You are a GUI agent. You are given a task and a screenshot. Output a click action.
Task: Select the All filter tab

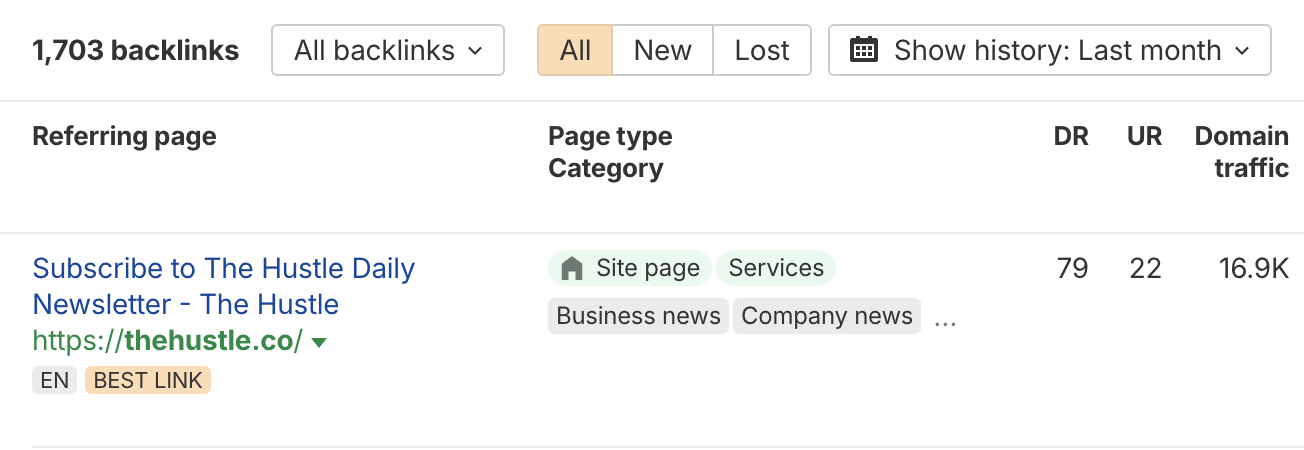[x=575, y=50]
